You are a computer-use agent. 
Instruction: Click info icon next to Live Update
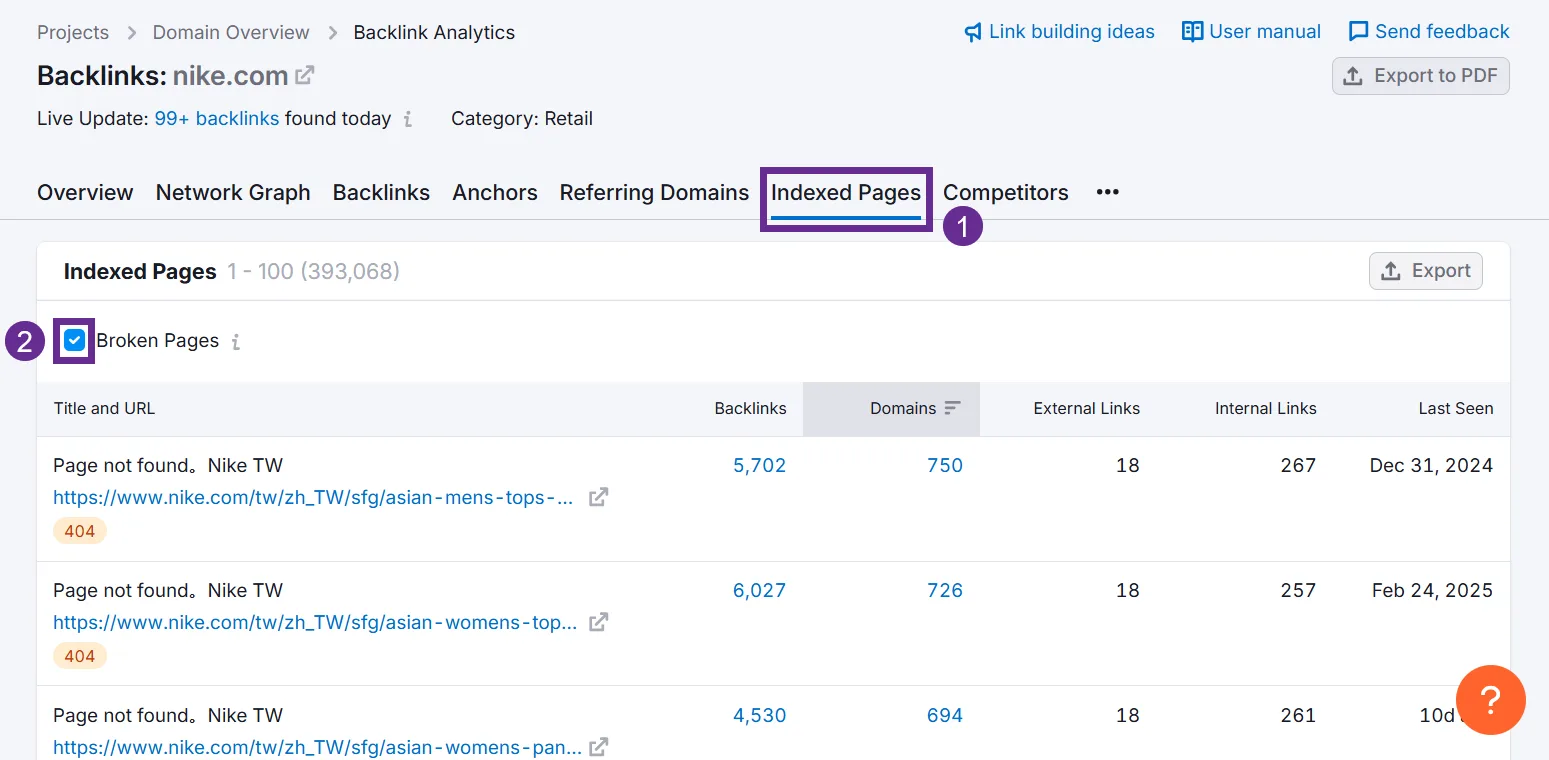click(x=408, y=119)
